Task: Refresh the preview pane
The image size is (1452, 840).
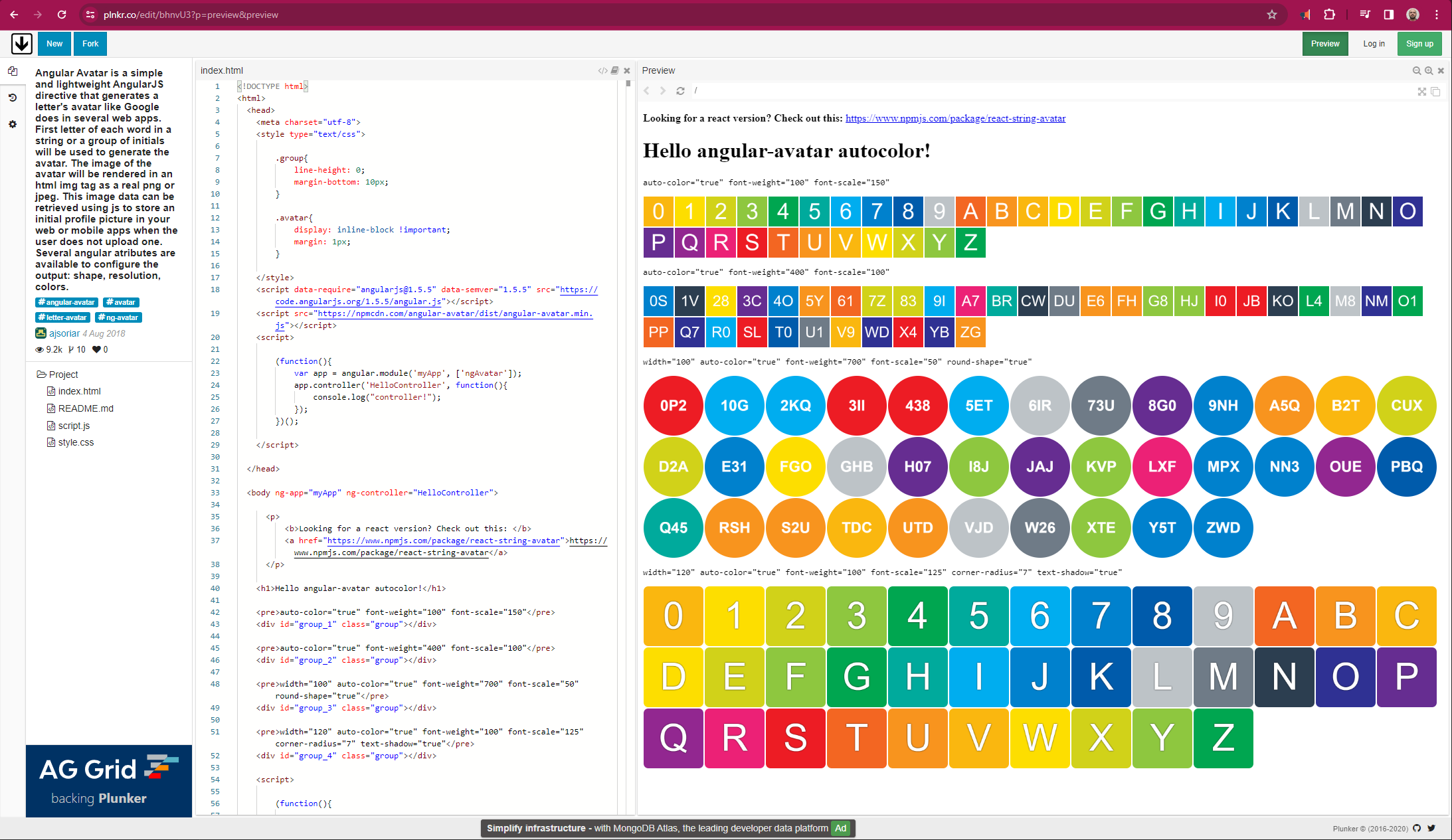Action: tap(680, 91)
